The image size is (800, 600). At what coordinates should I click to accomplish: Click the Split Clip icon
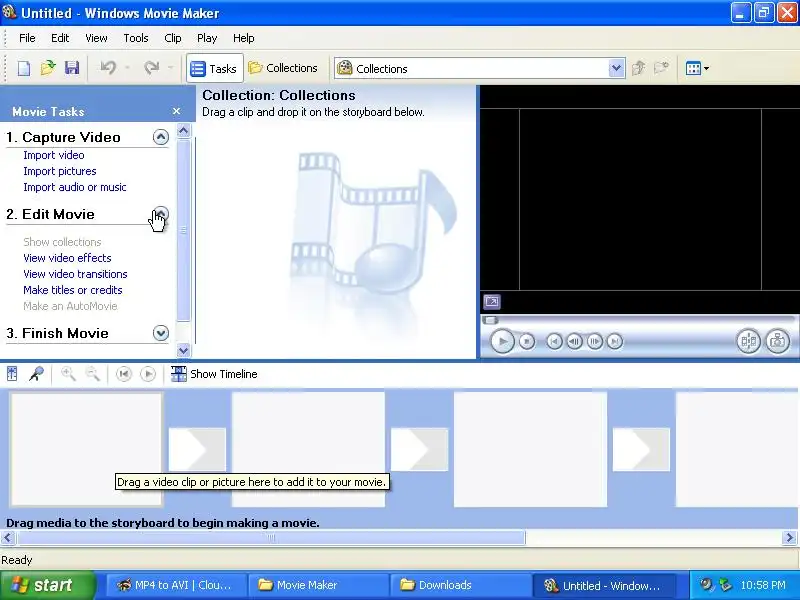point(748,341)
